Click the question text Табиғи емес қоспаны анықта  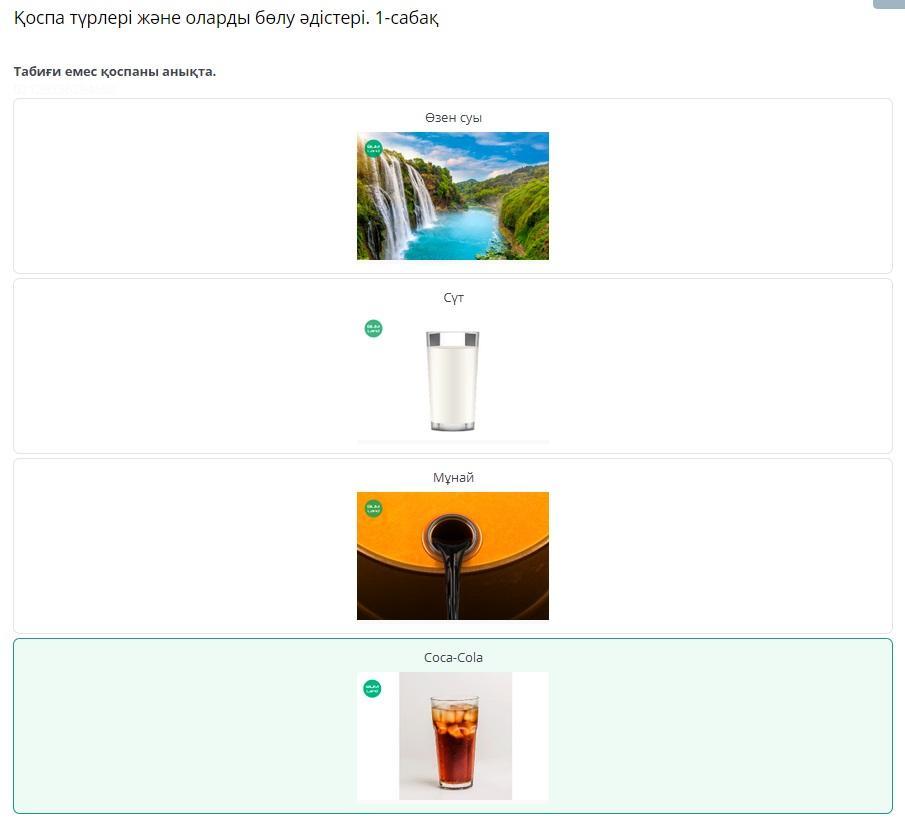(x=114, y=72)
